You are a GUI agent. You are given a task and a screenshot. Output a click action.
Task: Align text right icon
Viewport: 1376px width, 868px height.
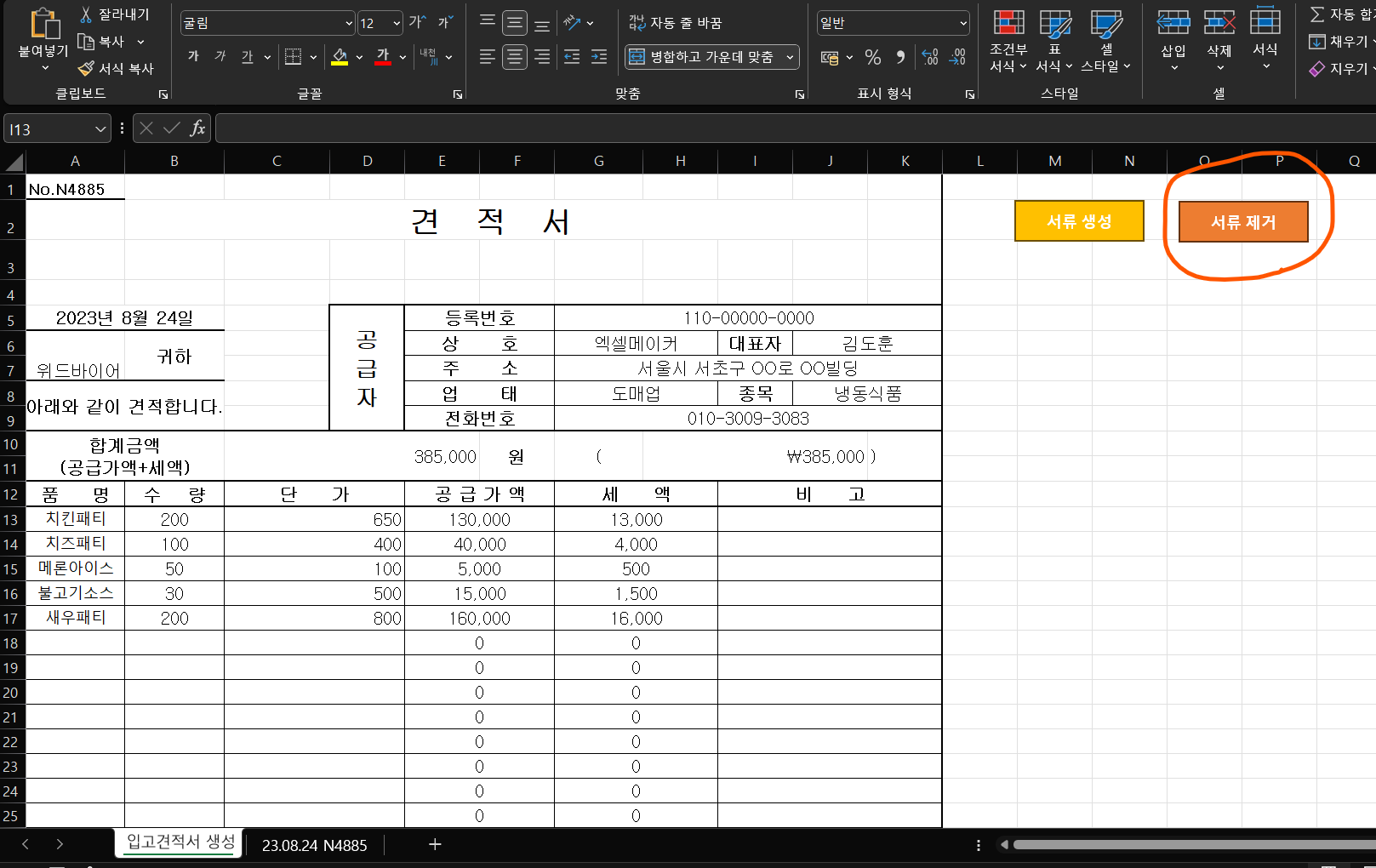tap(541, 57)
